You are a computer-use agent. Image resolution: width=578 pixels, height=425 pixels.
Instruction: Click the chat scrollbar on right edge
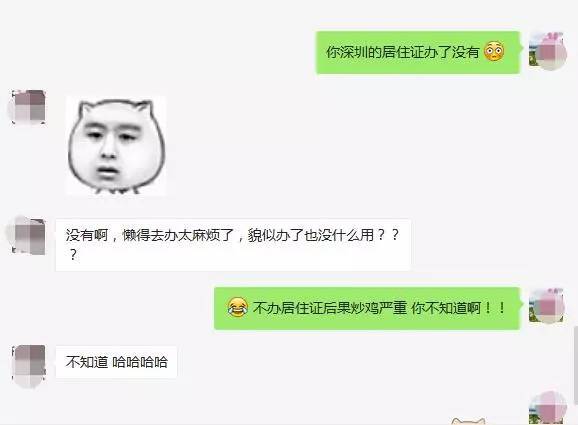(575, 365)
